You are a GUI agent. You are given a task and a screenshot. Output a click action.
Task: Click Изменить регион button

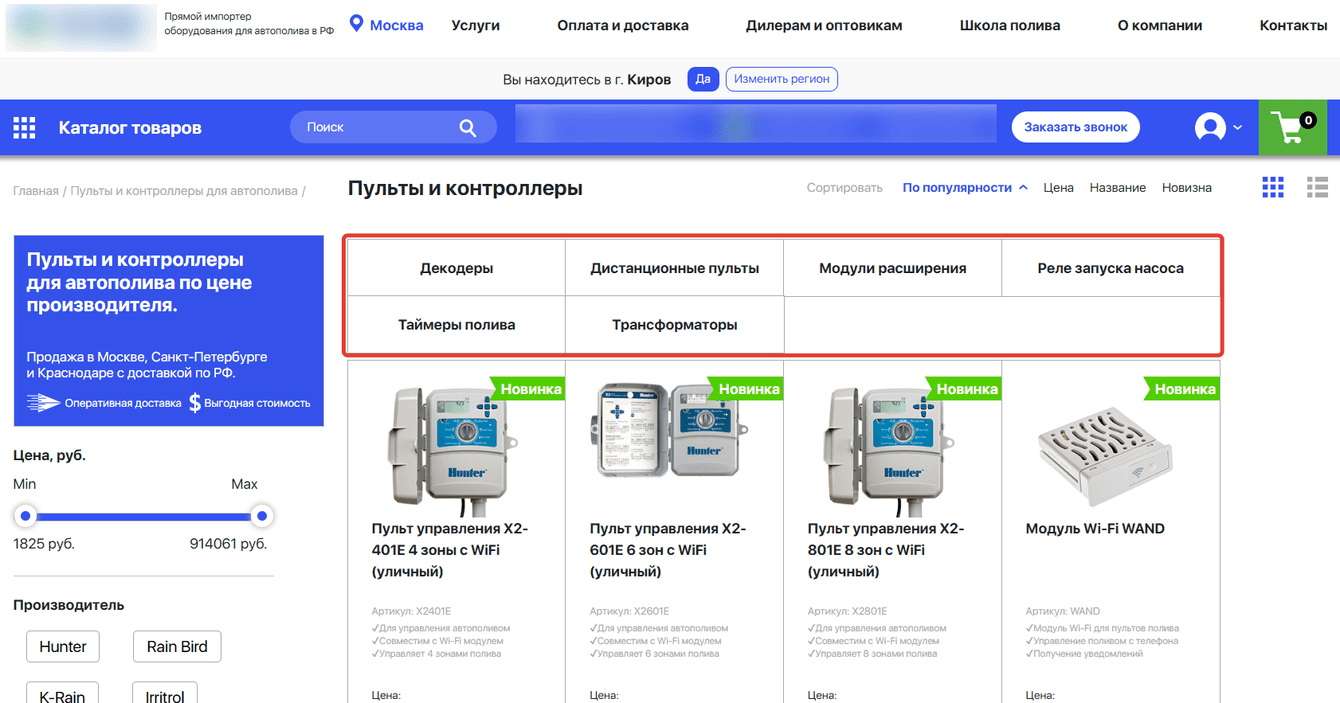tap(782, 79)
